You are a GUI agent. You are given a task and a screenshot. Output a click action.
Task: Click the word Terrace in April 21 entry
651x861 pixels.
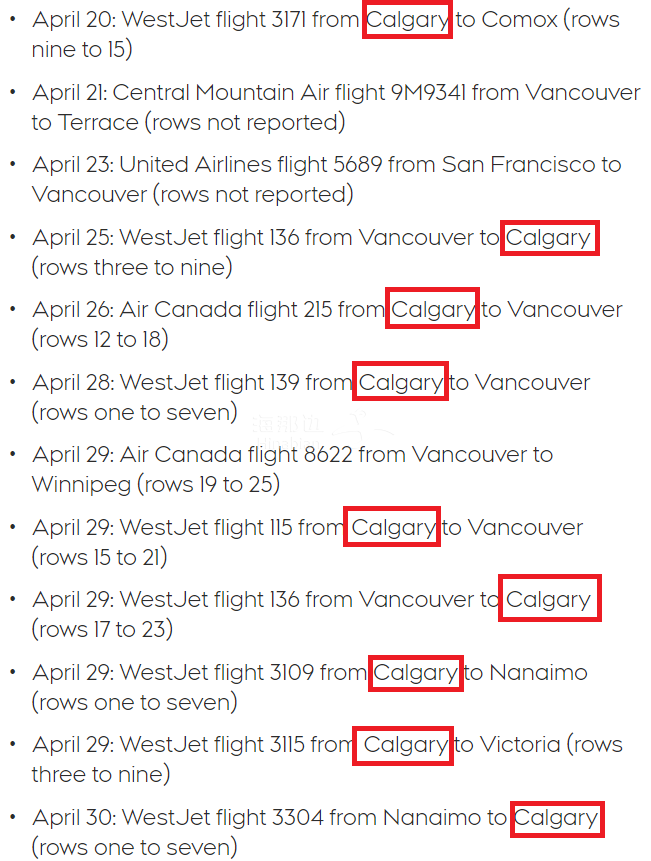pyautogui.click(x=98, y=122)
